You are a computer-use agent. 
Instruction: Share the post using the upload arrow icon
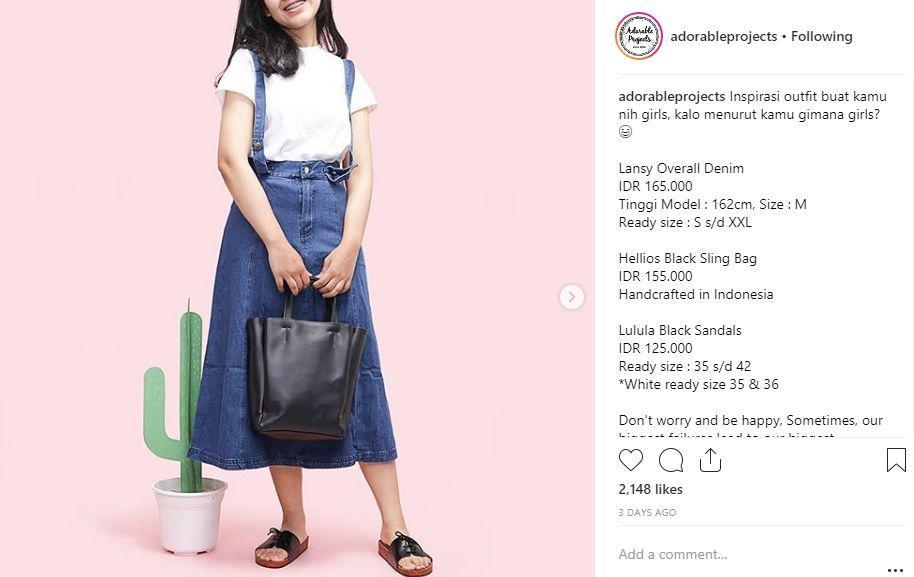coord(710,460)
